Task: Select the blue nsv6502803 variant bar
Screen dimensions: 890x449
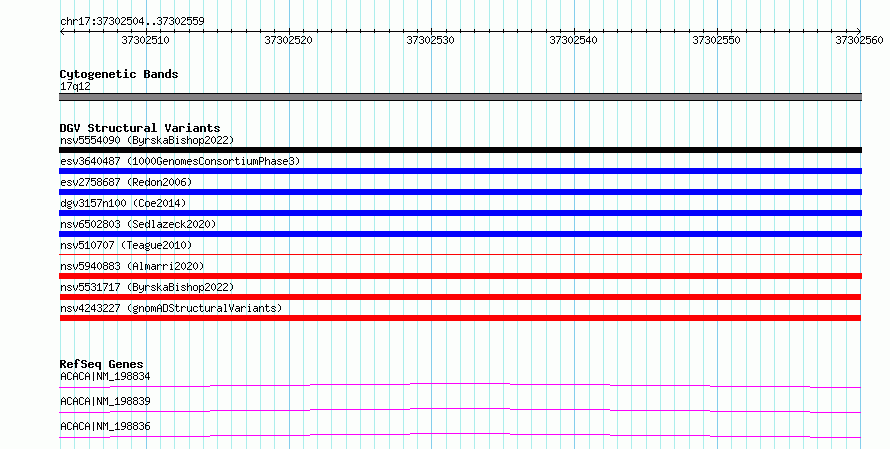Action: 460,234
